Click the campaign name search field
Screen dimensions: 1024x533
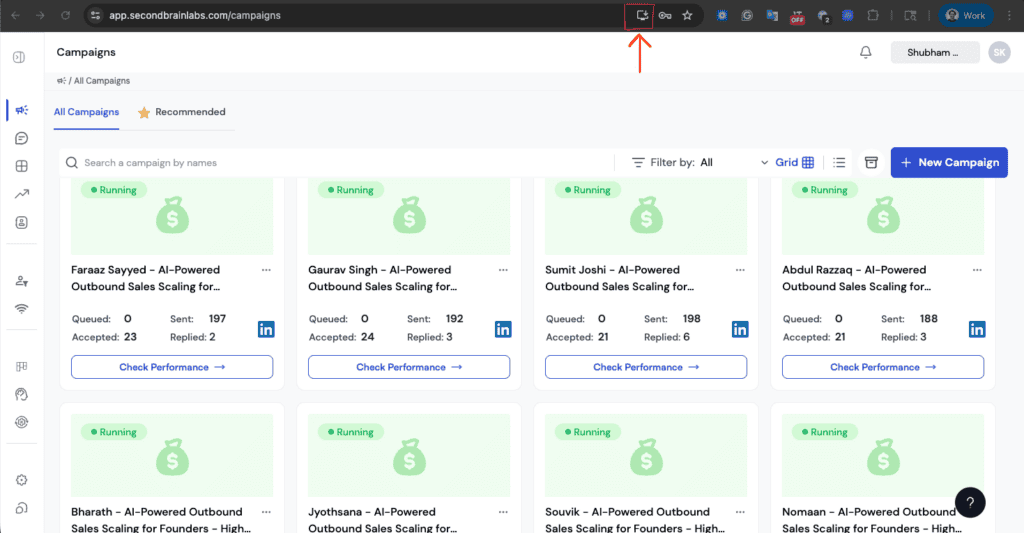[x=340, y=163]
